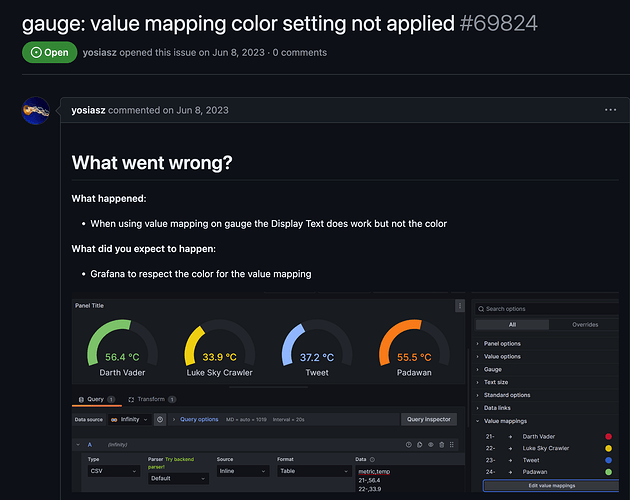
Task: Open the comment's three-dot options menu
Action: point(610,110)
